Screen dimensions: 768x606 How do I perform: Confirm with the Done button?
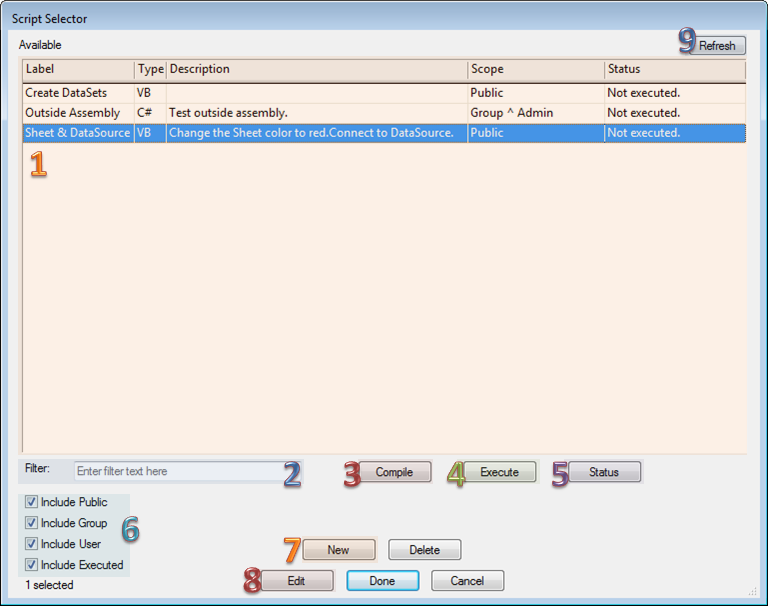(382, 581)
